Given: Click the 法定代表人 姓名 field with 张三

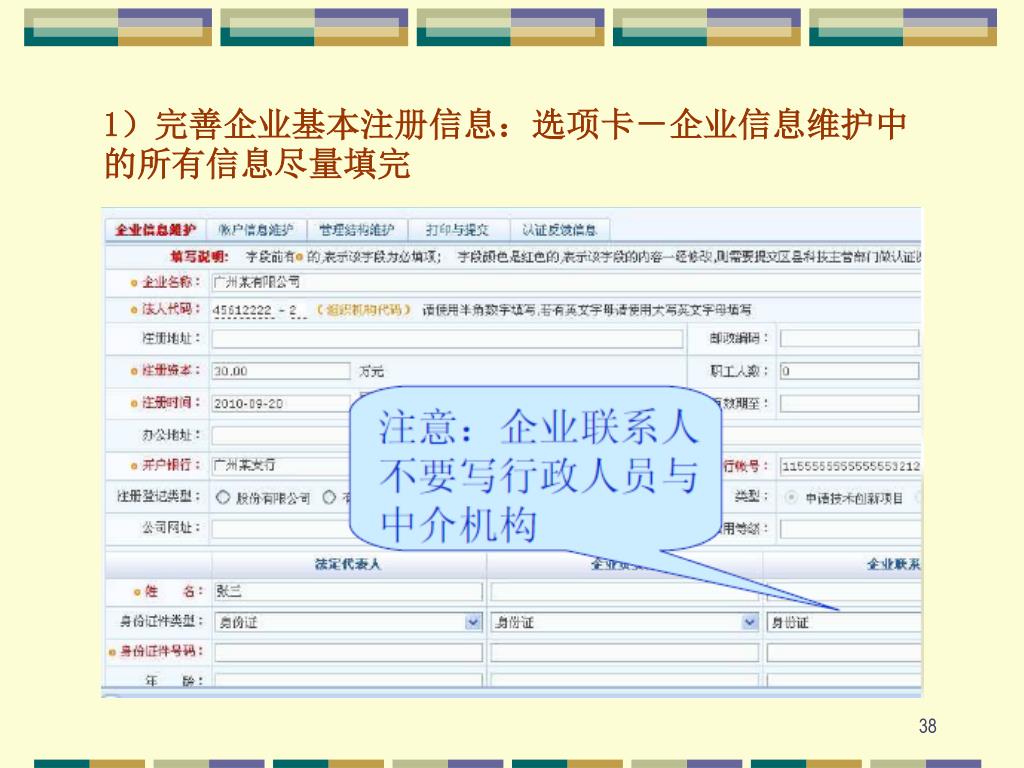Looking at the screenshot, I should point(347,591).
